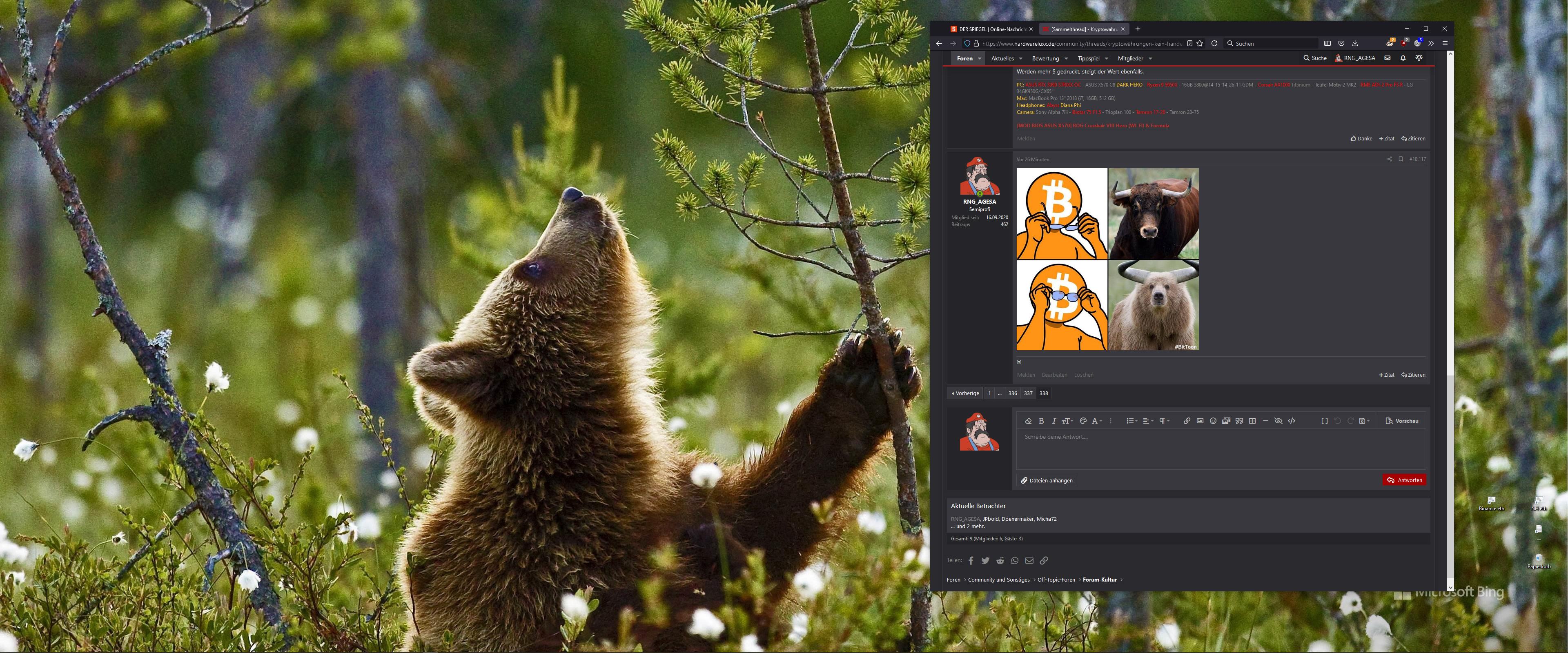Open the list type dropdown in editor
The image size is (1568, 653).
pos(1131,420)
